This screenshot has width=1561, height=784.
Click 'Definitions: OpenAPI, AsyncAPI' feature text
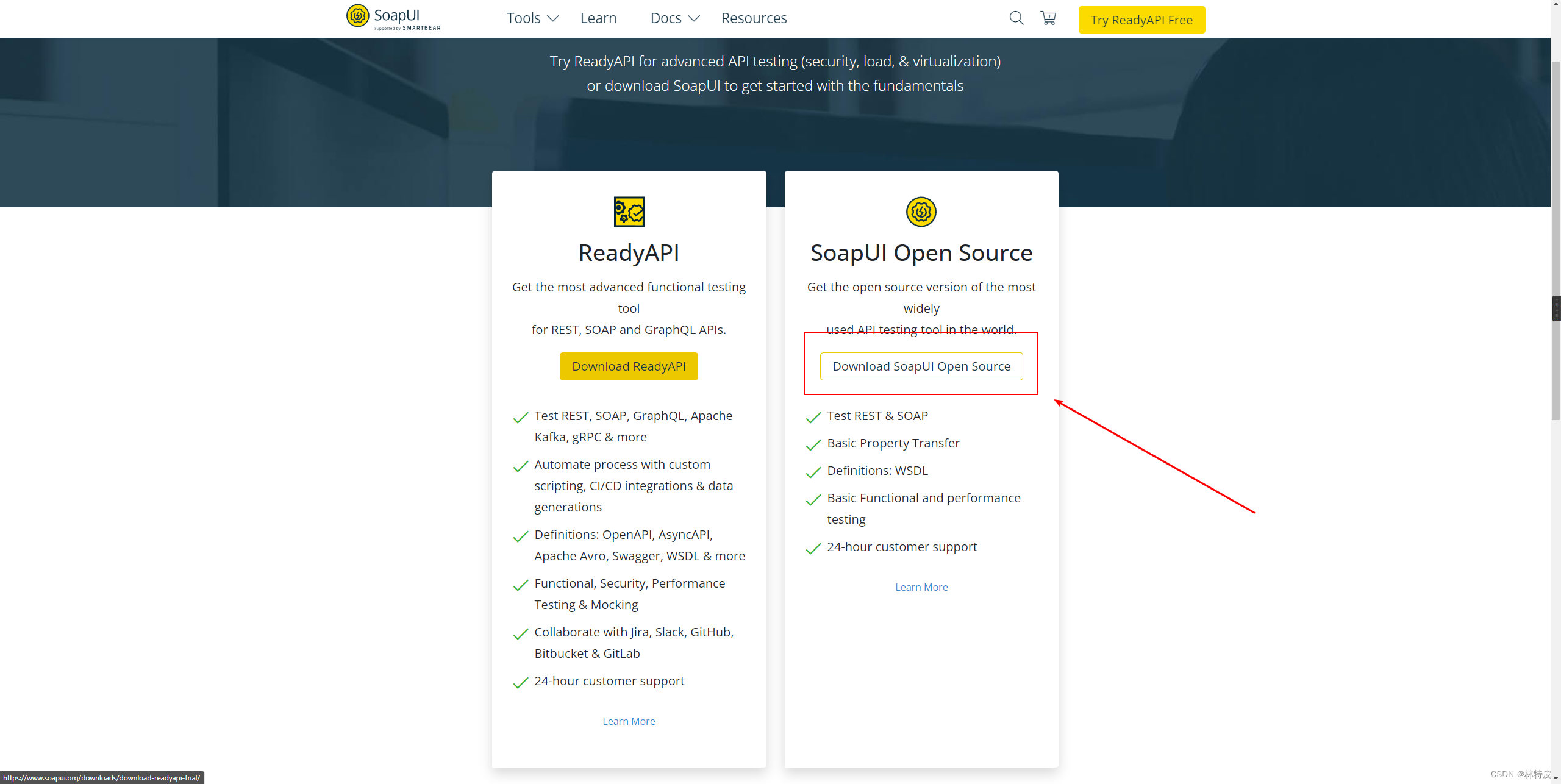tap(640, 545)
